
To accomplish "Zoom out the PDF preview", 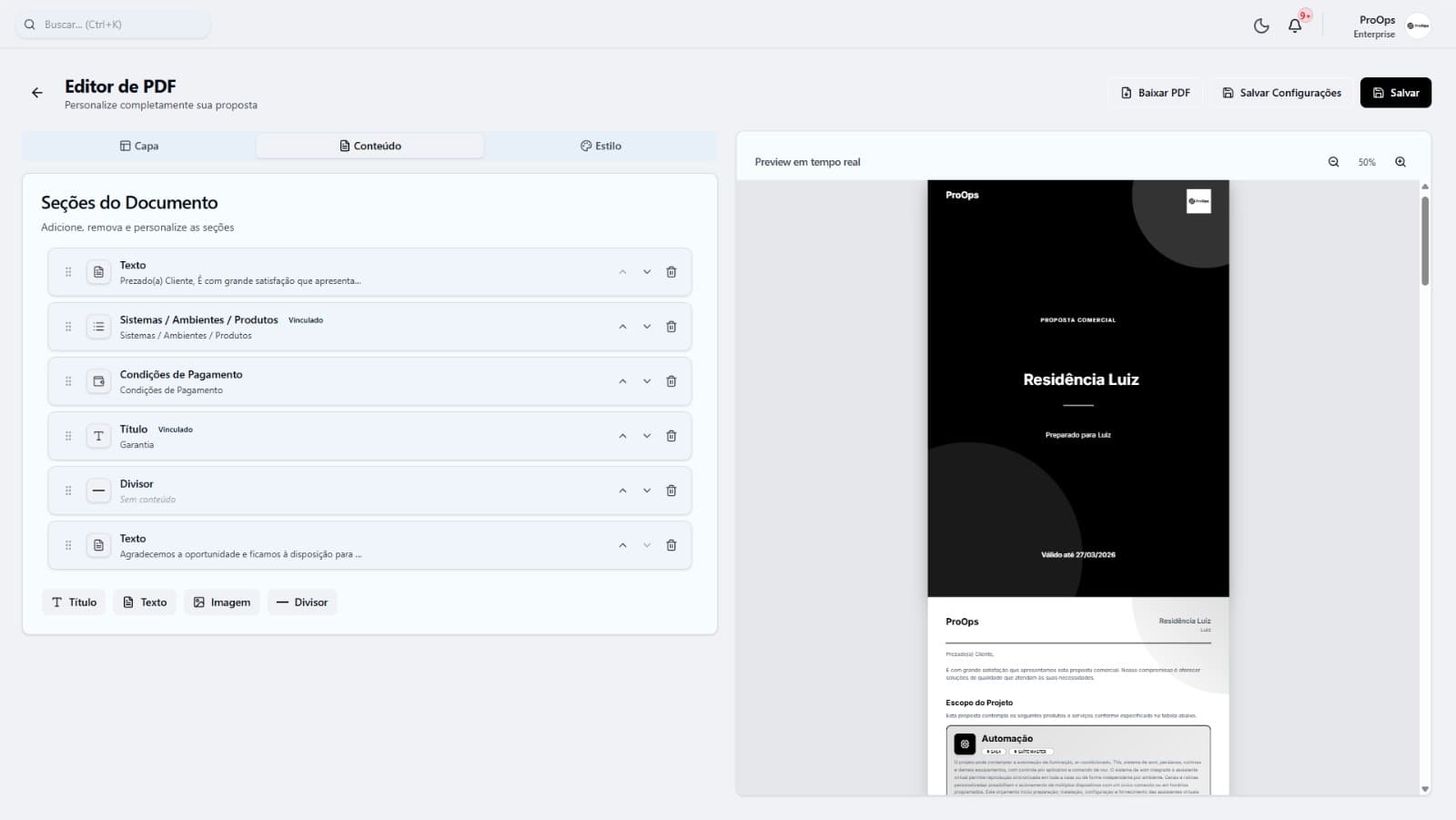I will click(x=1333, y=162).
